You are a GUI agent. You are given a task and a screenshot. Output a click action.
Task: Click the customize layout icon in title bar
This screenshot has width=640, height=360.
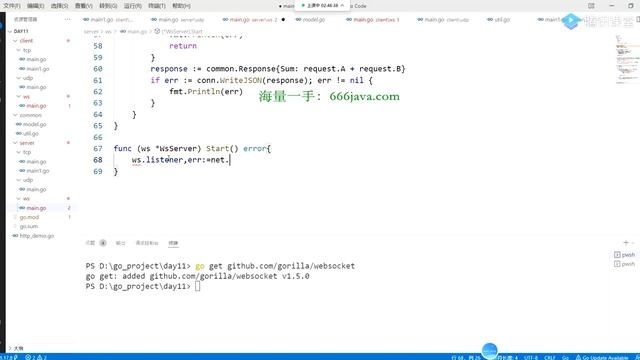pos(591,6)
